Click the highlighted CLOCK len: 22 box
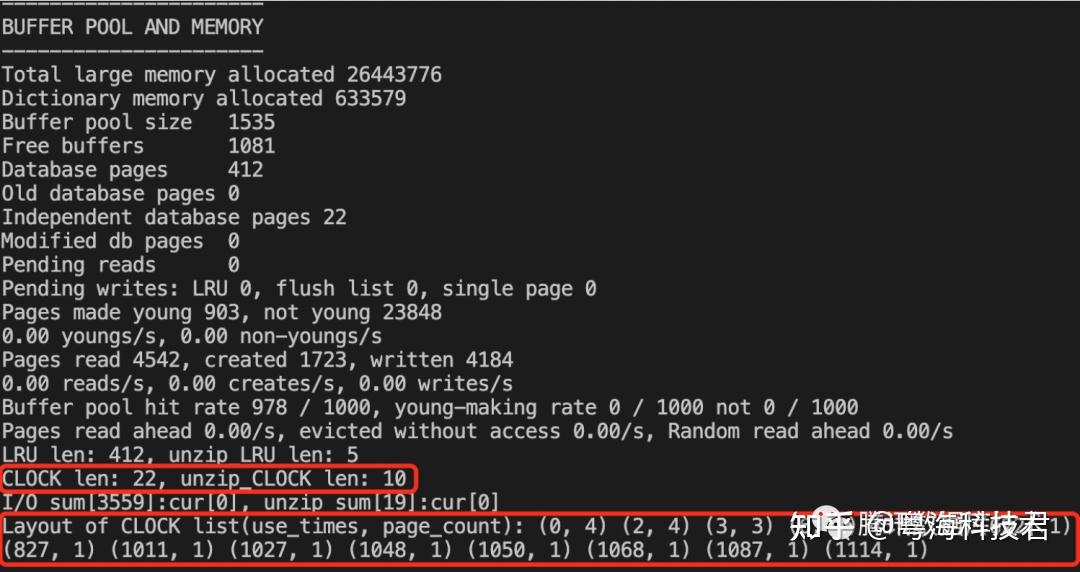 coord(208,478)
